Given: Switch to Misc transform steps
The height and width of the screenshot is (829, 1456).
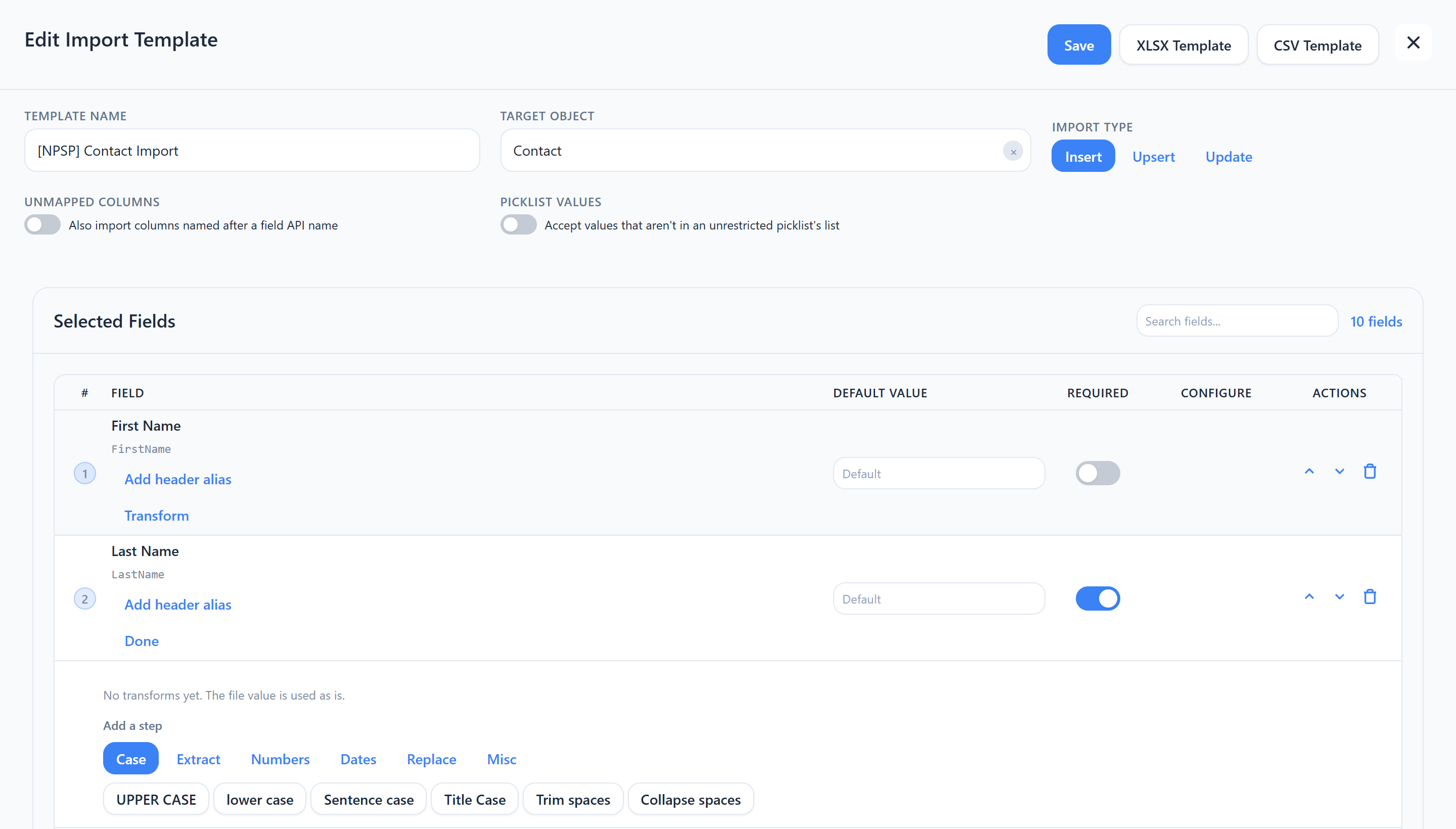Looking at the screenshot, I should point(501,759).
